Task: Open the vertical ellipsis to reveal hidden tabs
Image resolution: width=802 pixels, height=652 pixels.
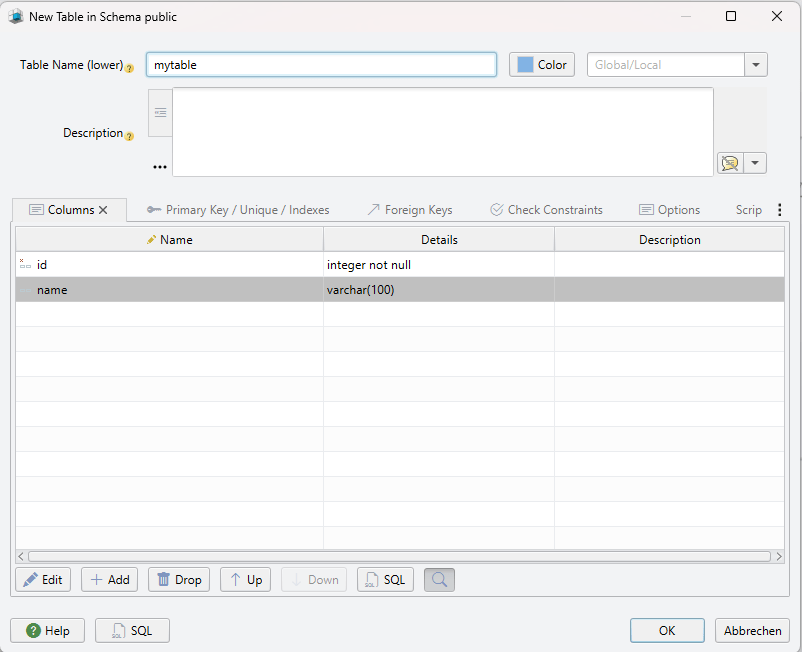Action: pyautogui.click(x=779, y=208)
